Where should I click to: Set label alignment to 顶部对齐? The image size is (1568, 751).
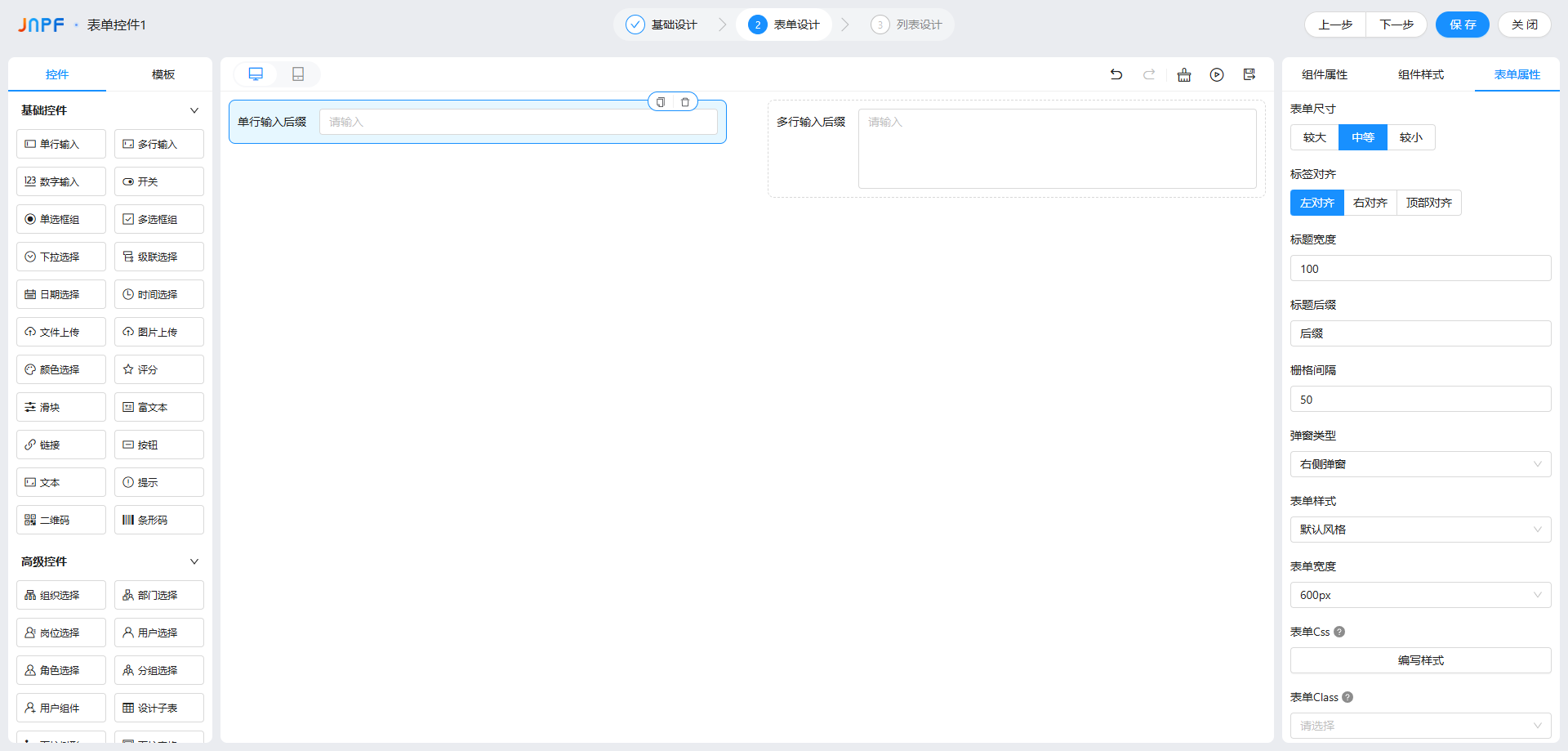[x=1429, y=203]
